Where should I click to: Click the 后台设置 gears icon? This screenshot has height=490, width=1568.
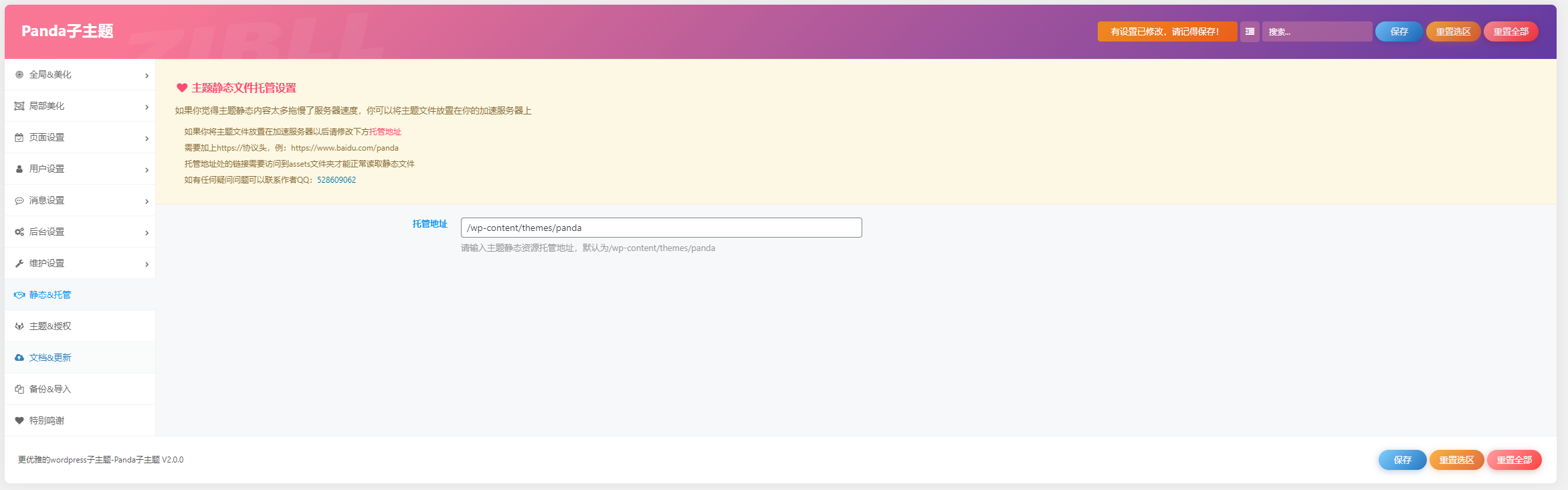[19, 232]
